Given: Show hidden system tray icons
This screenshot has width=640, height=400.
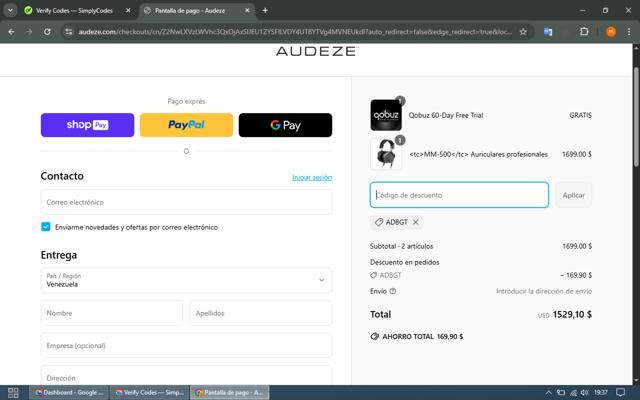Looking at the screenshot, I should [x=549, y=393].
